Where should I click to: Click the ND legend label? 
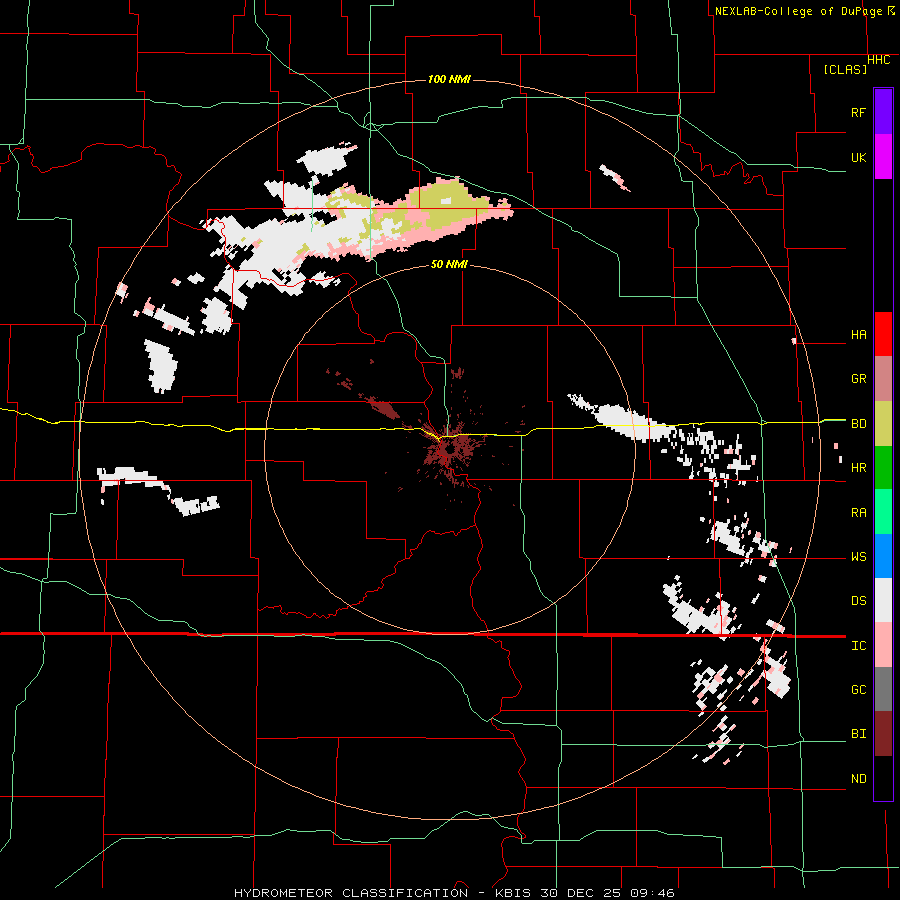[859, 779]
